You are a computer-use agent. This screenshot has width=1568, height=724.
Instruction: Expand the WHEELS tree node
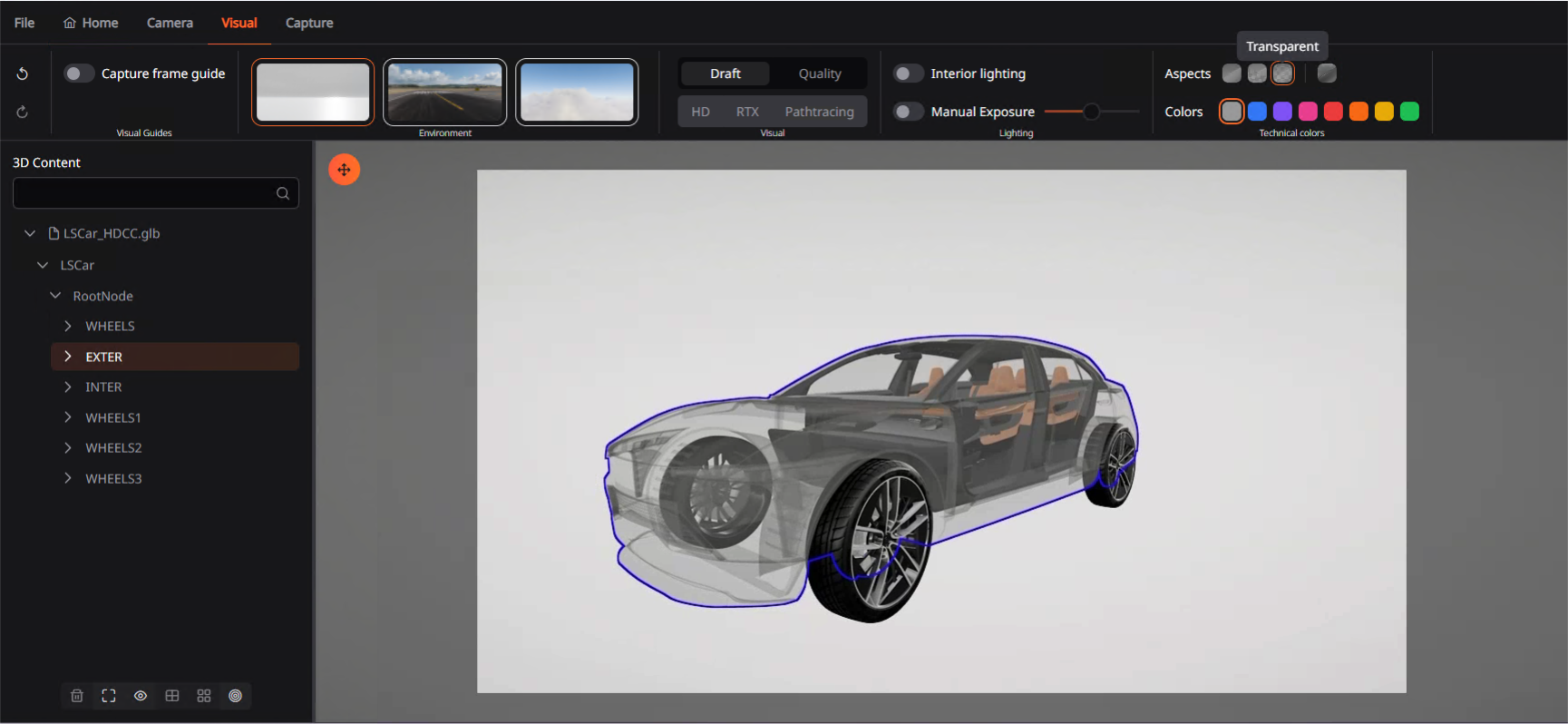68,326
